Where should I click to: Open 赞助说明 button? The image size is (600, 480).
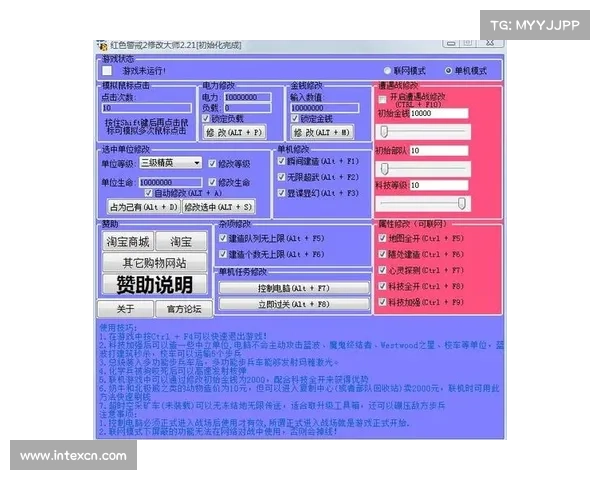coord(155,284)
